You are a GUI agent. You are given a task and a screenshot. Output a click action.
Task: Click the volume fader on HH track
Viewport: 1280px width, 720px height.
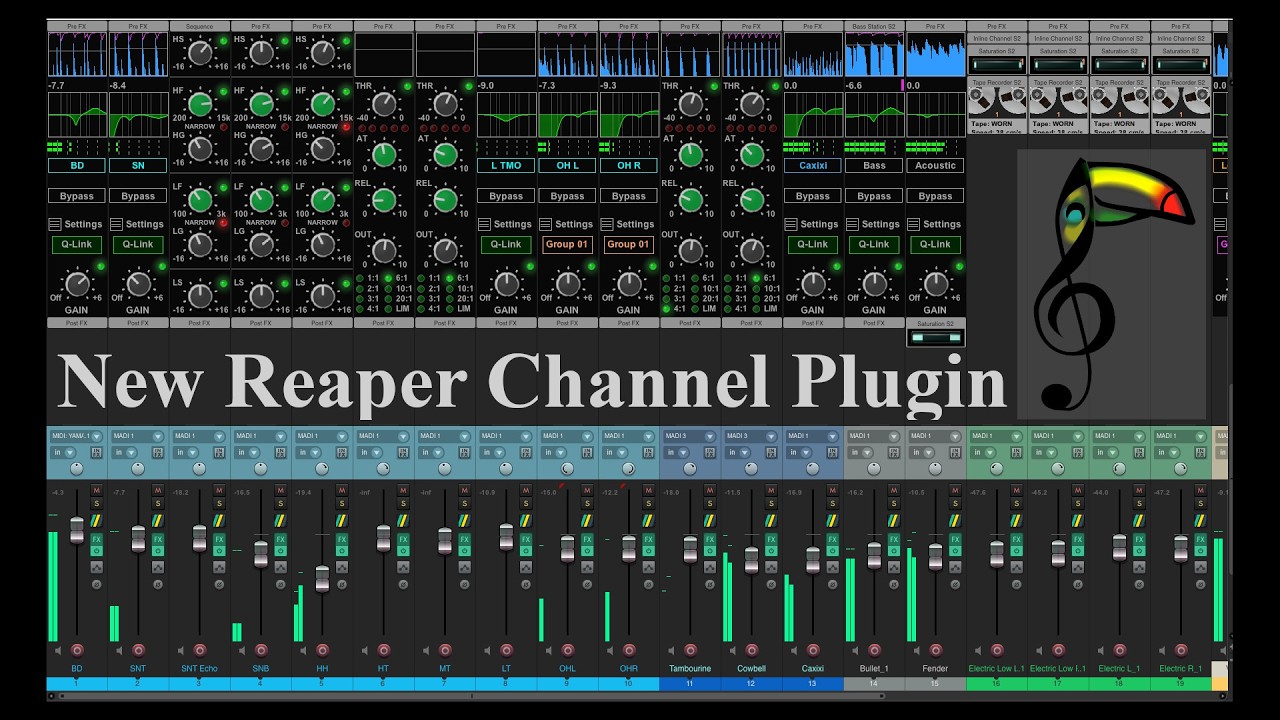[322, 579]
